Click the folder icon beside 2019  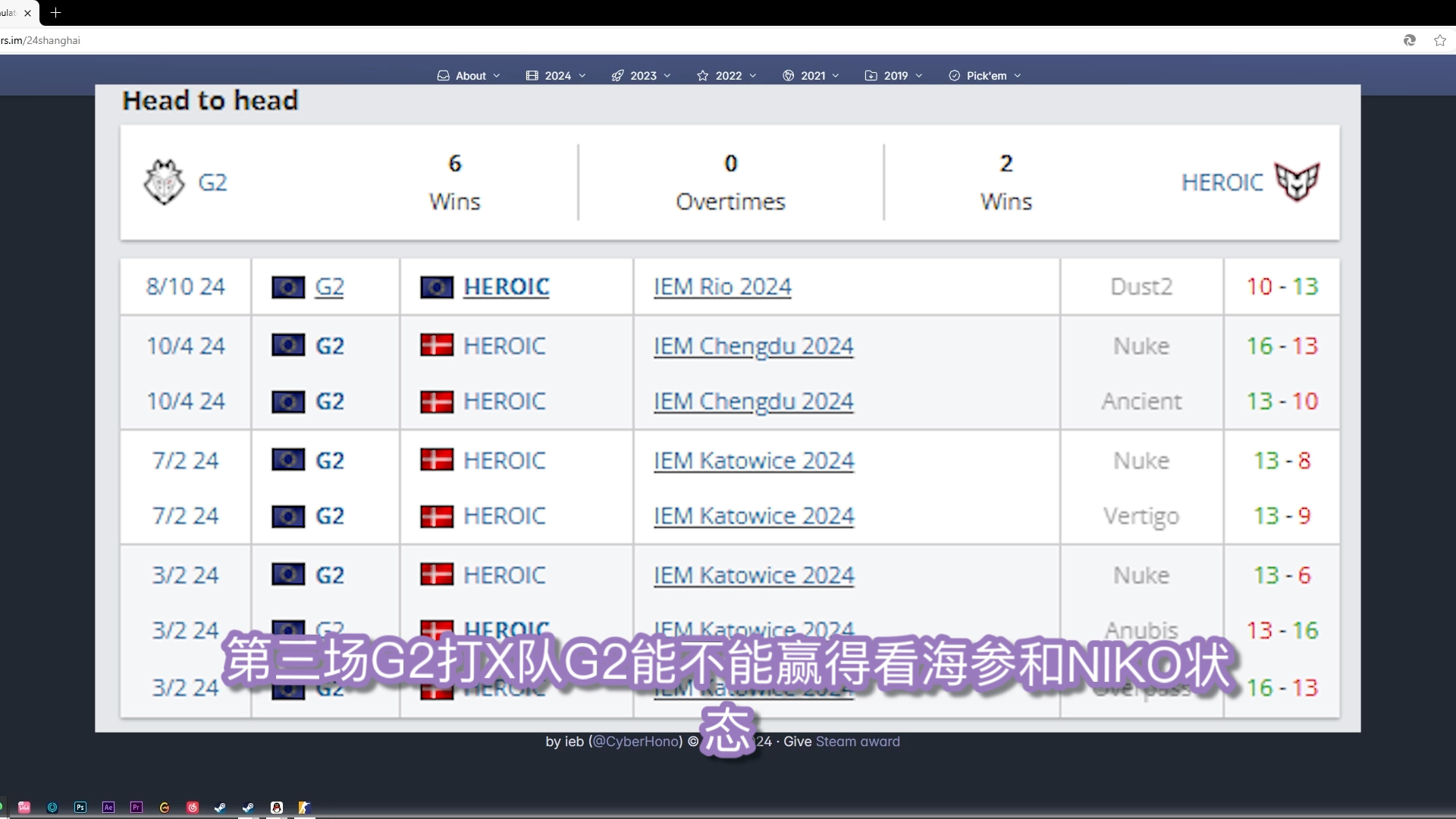tap(871, 76)
